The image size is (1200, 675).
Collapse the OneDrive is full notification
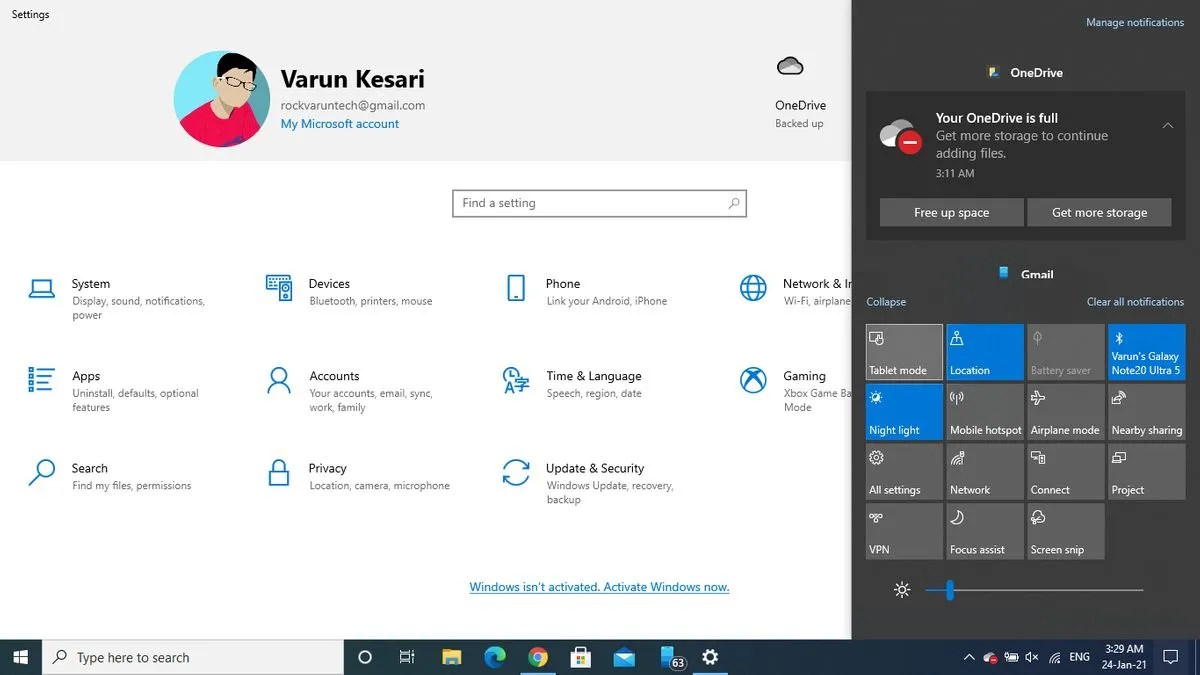click(x=1168, y=126)
